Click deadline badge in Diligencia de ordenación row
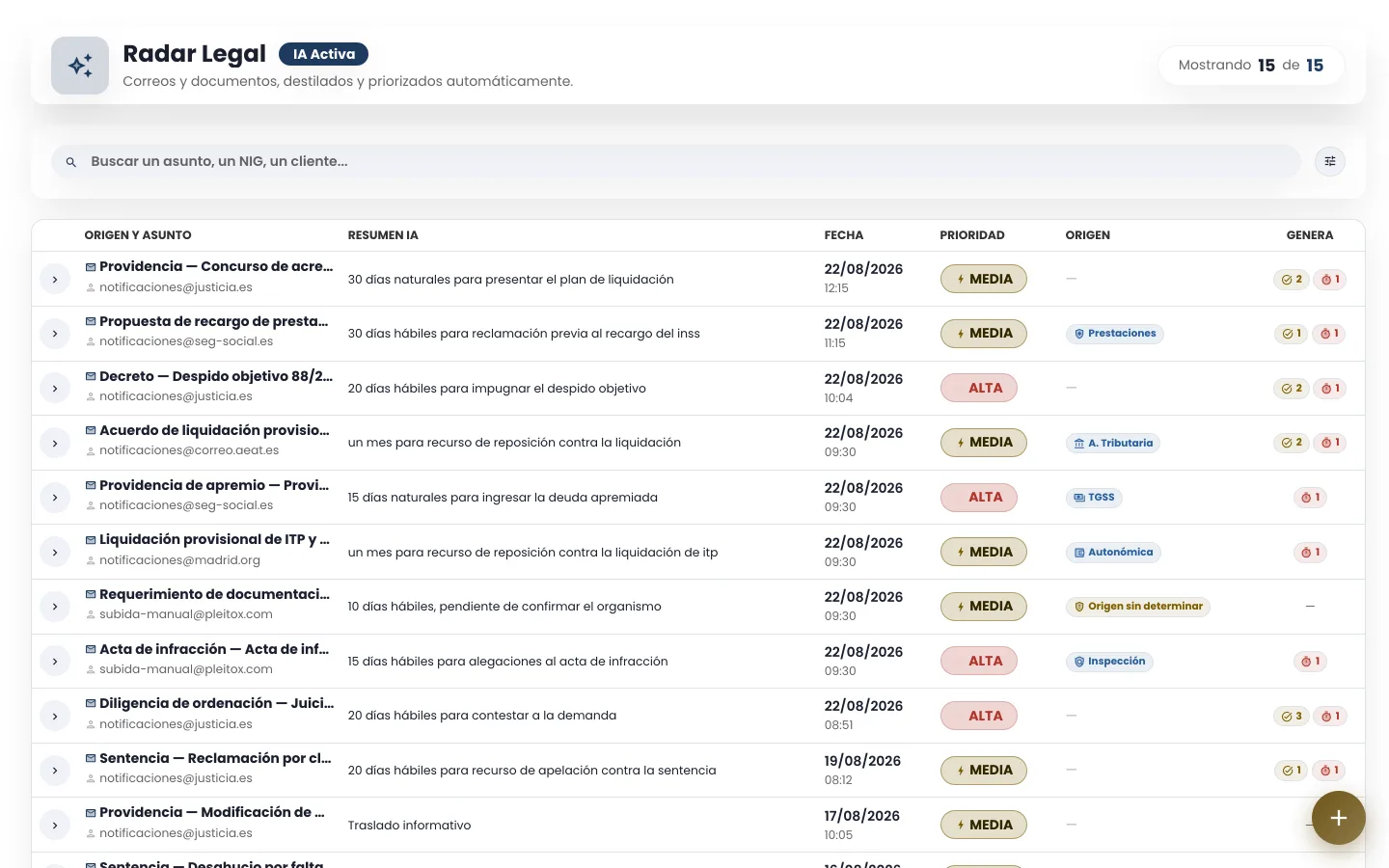The image size is (1389, 868). tap(1329, 716)
